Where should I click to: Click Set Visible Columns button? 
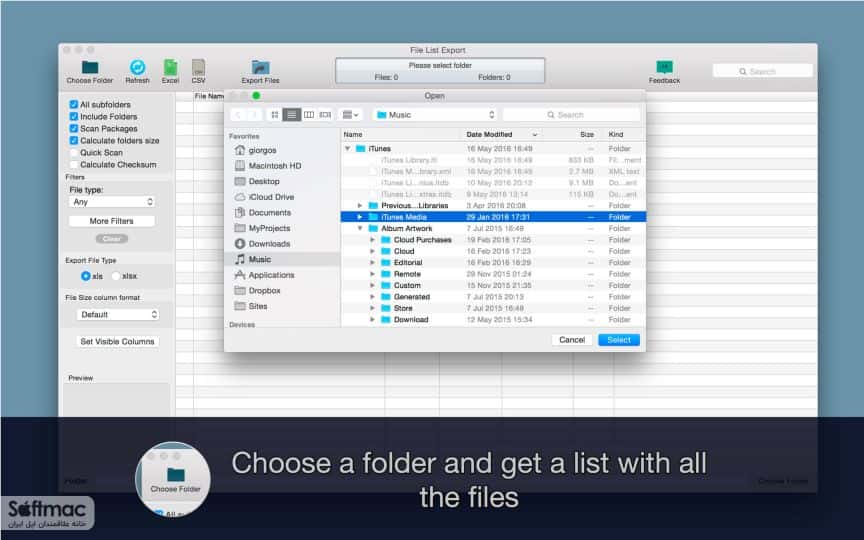(x=117, y=342)
